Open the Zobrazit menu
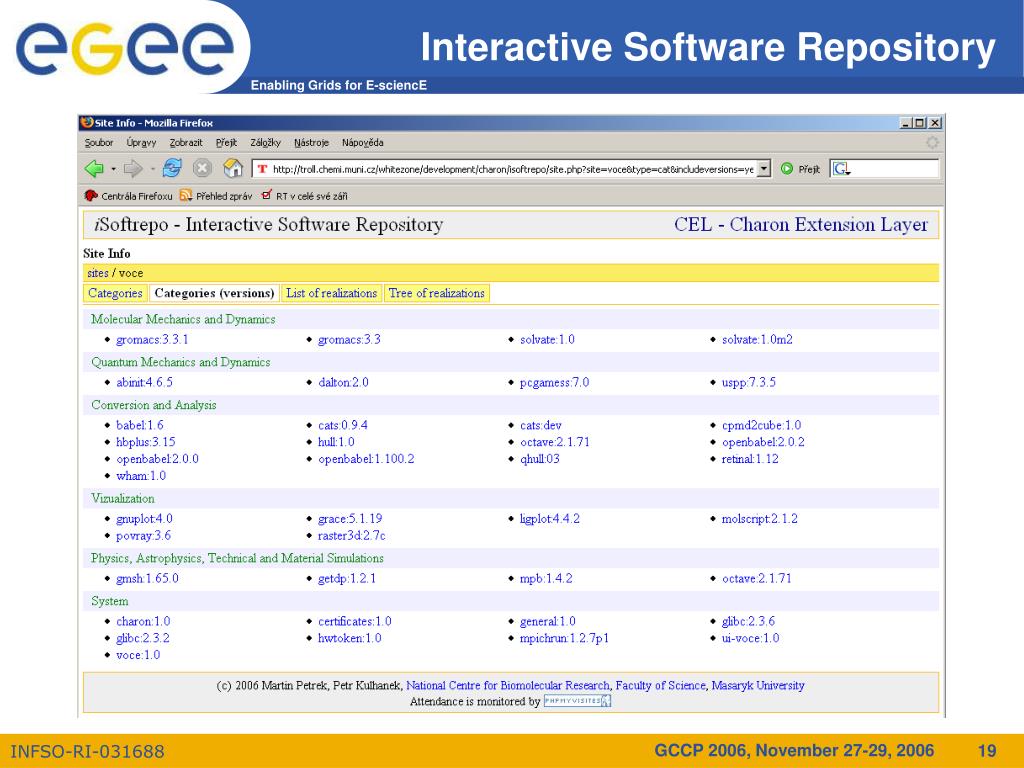Viewport: 1024px width, 768px height. tap(186, 142)
